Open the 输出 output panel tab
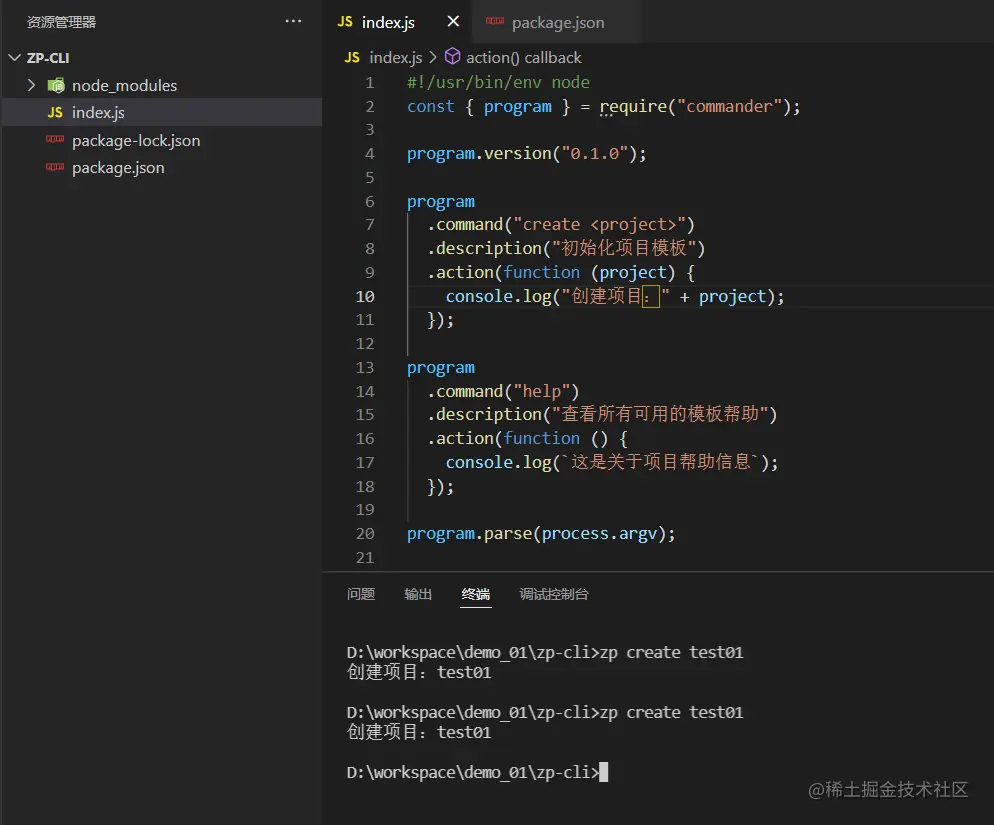Screen dimensions: 994x825 (x=418, y=594)
